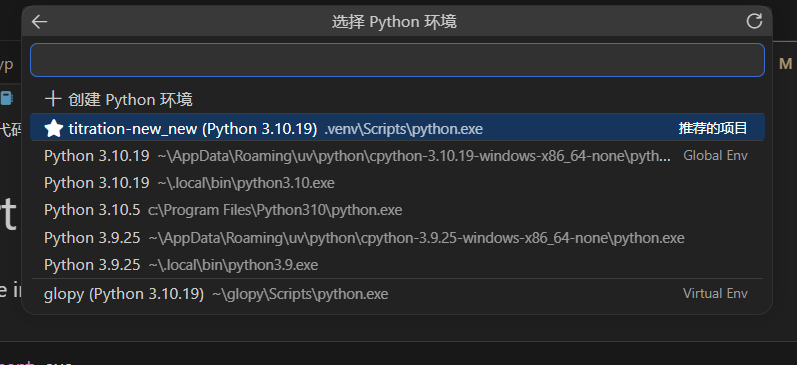797x365 pixels.
Task: Click the M badge behind the picker
Action: click(785, 64)
